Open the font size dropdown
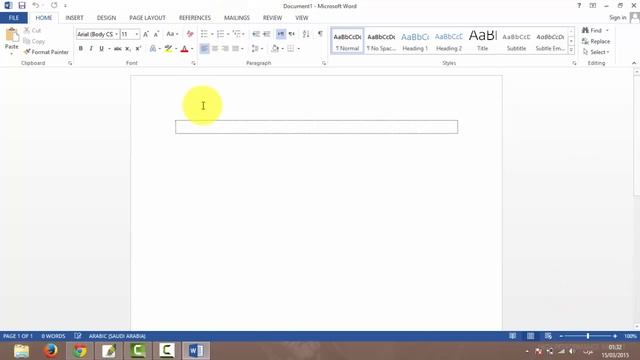640x360 pixels. tap(137, 34)
